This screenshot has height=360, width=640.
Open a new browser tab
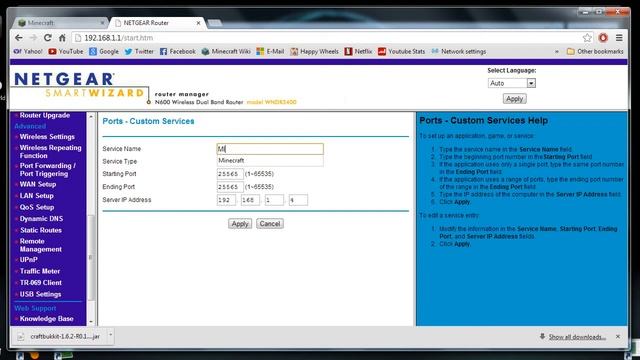[x=215, y=23]
